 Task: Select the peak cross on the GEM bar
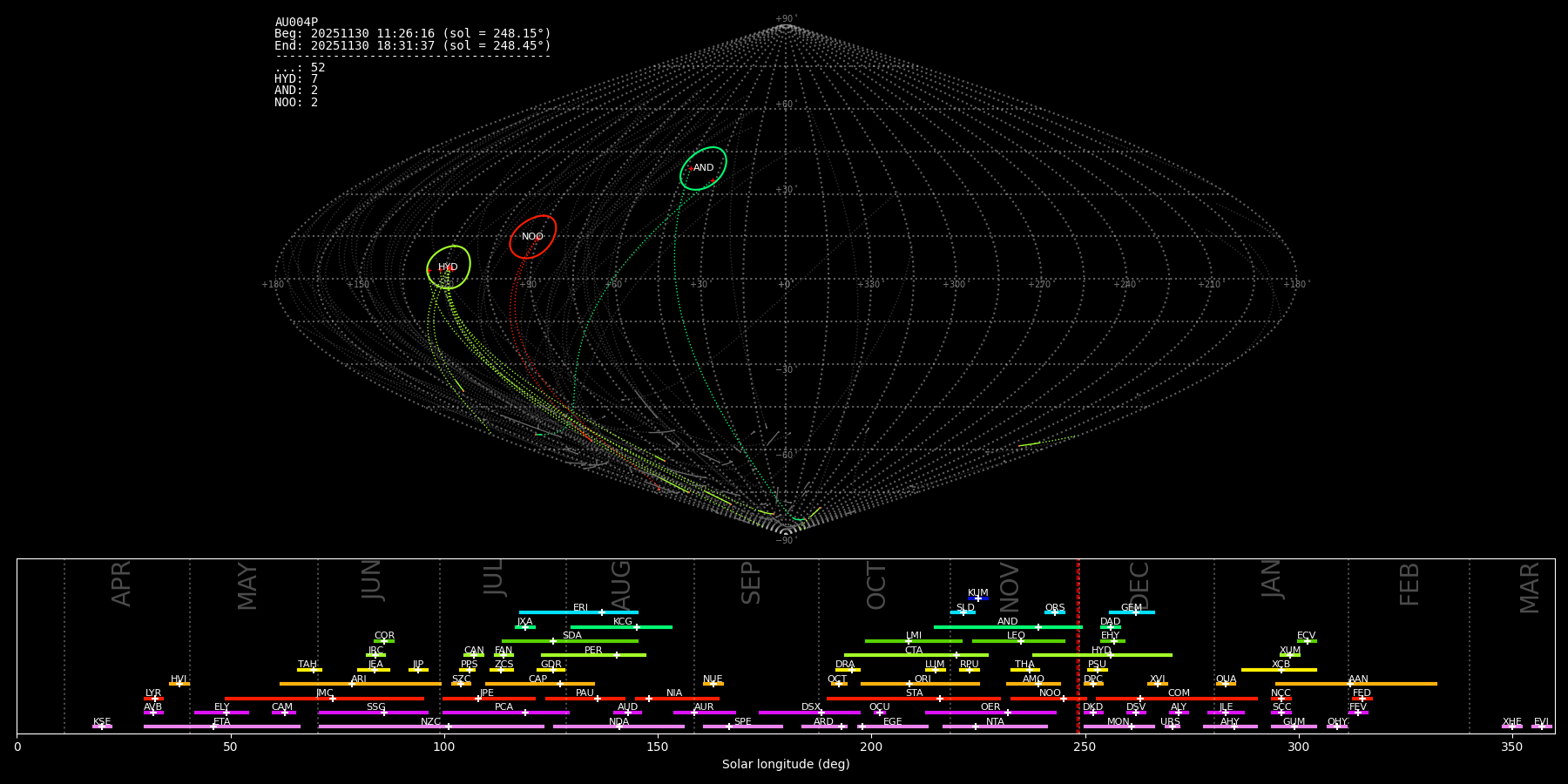pos(1135,612)
